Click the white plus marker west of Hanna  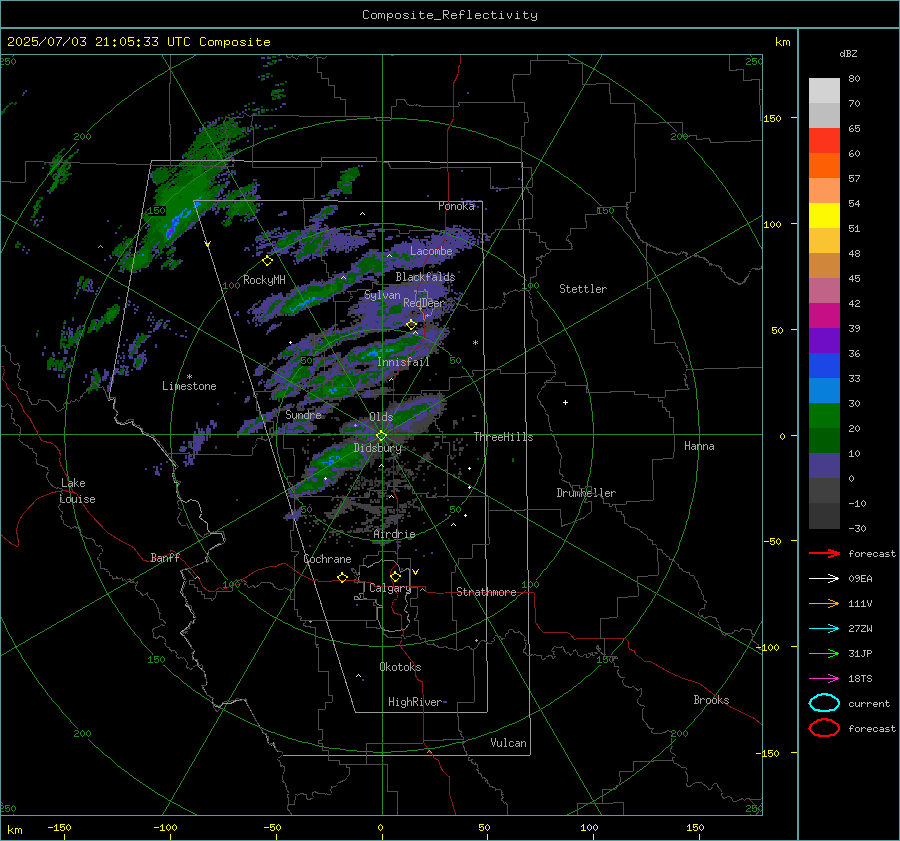coord(565,402)
